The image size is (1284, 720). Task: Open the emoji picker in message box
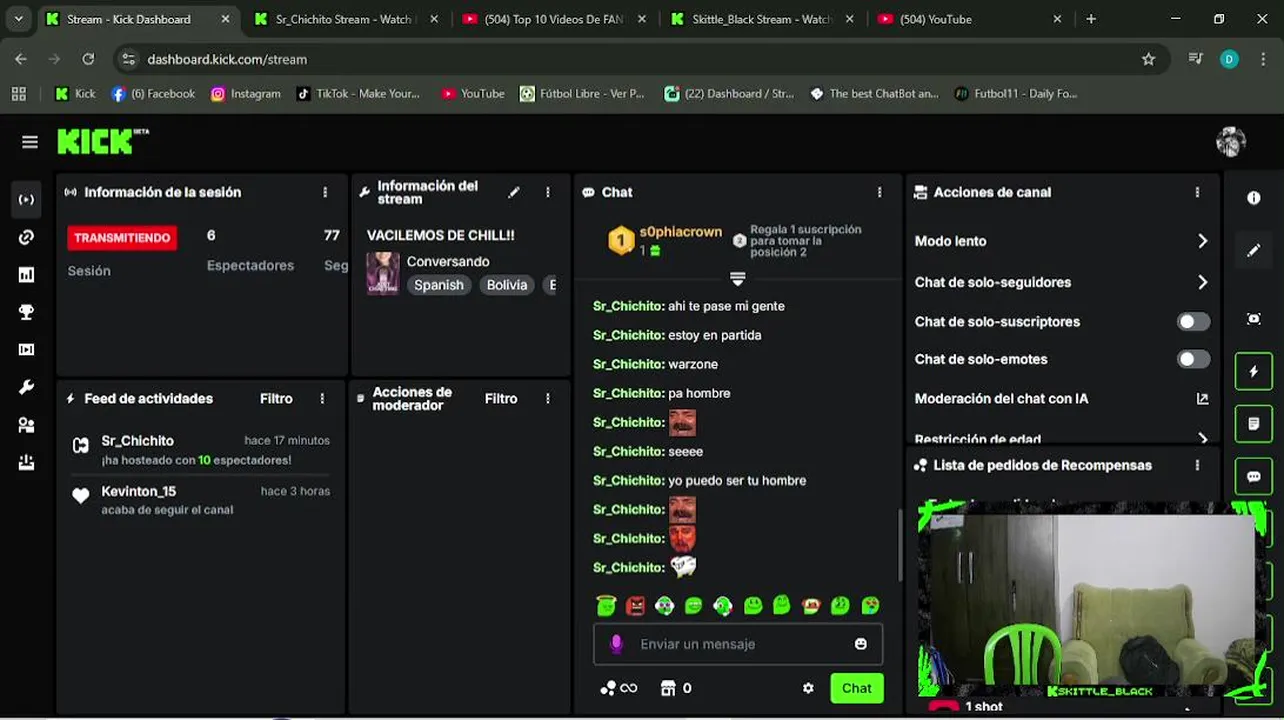[x=861, y=644]
